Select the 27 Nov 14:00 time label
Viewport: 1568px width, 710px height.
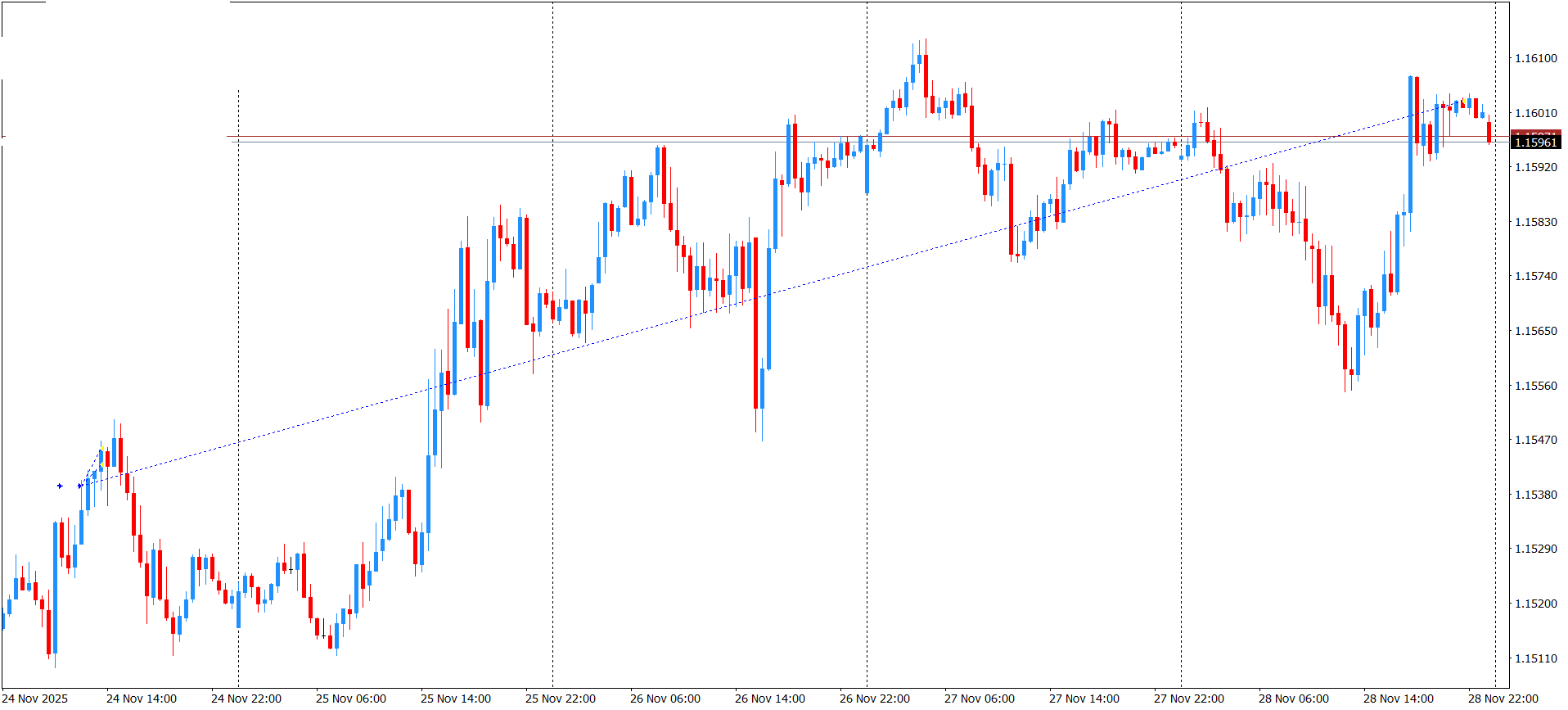(1084, 699)
